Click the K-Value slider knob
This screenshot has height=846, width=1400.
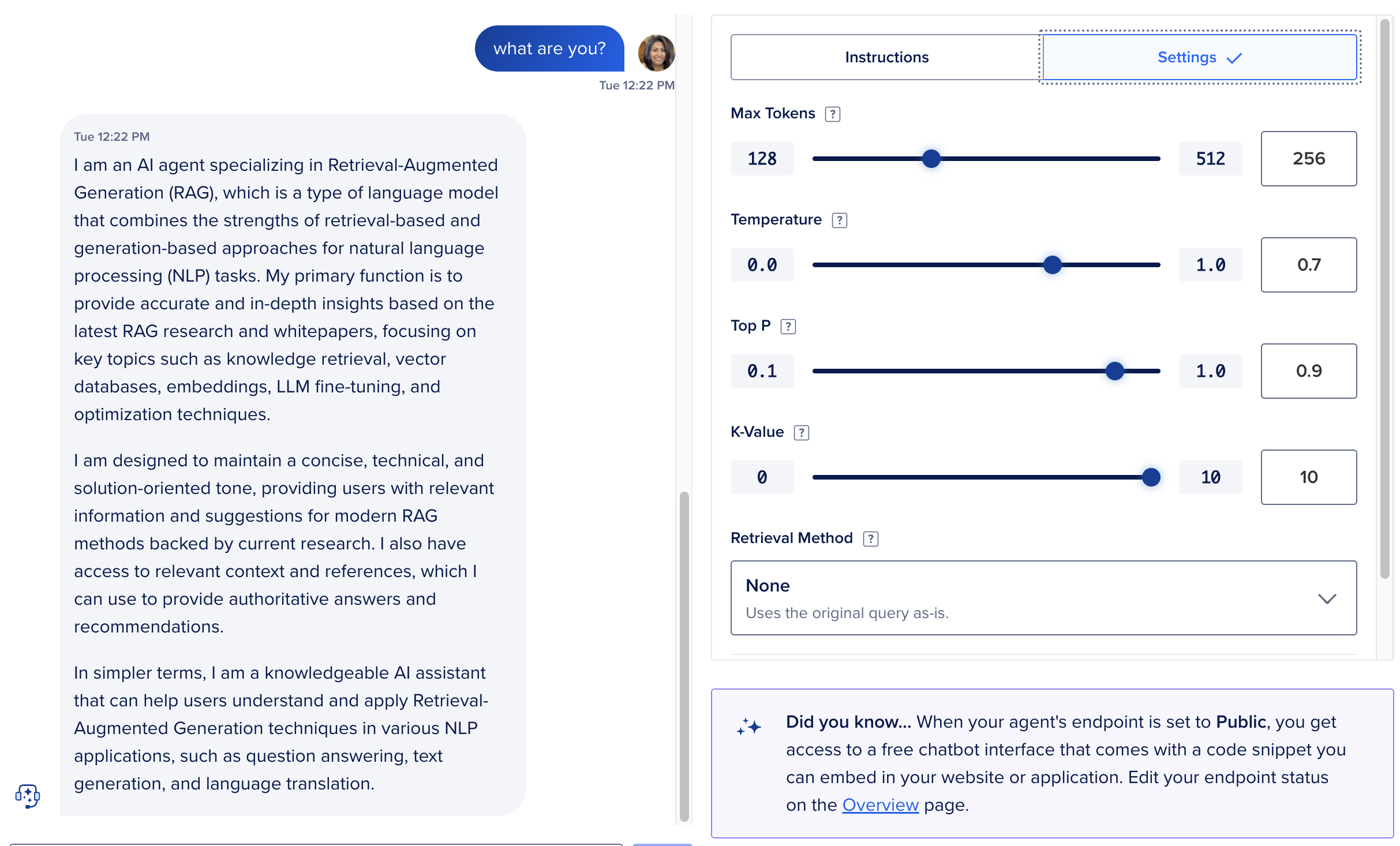coord(1151,477)
